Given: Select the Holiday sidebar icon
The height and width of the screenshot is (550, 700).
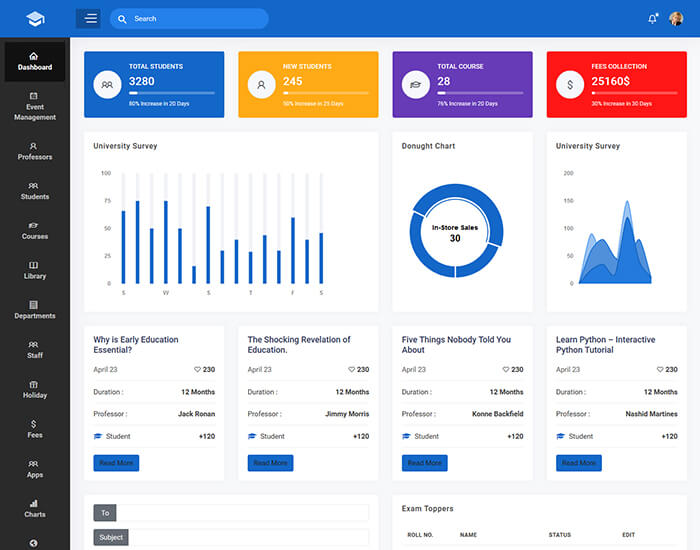Looking at the screenshot, I should (x=34, y=384).
